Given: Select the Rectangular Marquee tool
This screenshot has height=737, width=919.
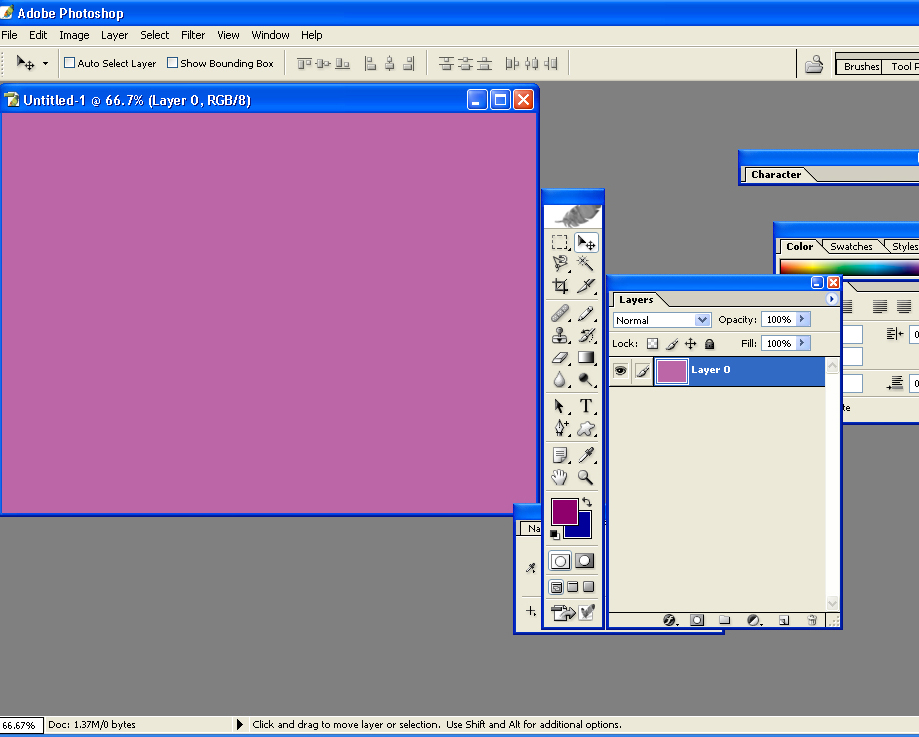Looking at the screenshot, I should click(x=561, y=242).
